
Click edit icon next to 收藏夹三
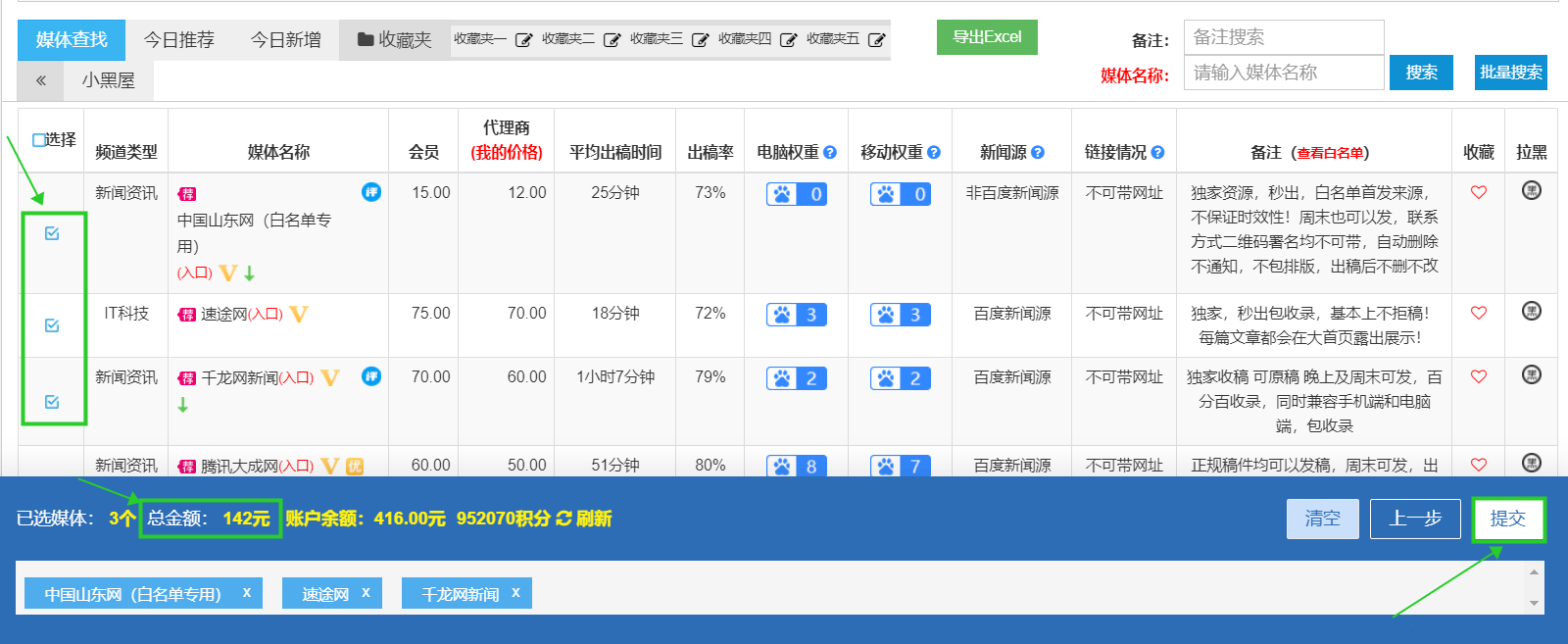coord(700,40)
